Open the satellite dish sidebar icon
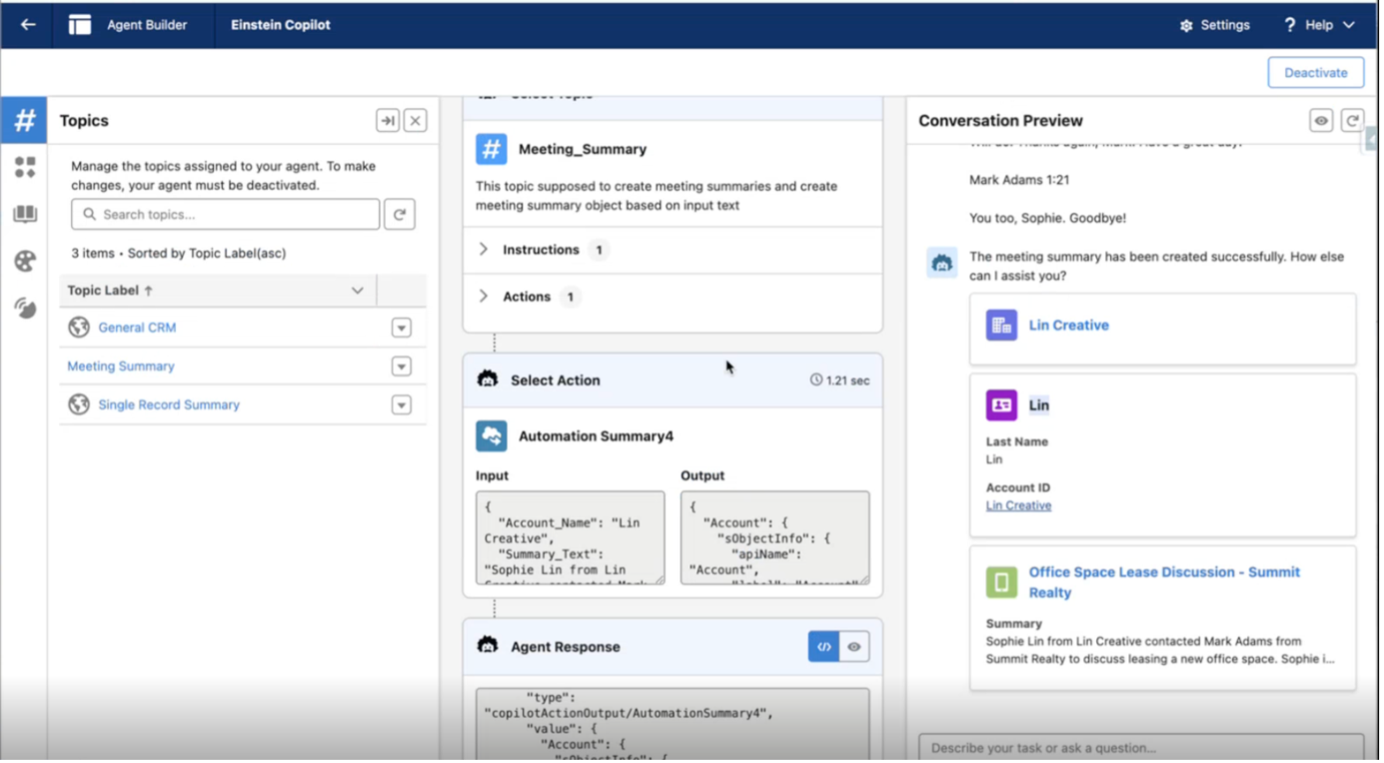This screenshot has height=763, width=1384. pos(25,308)
